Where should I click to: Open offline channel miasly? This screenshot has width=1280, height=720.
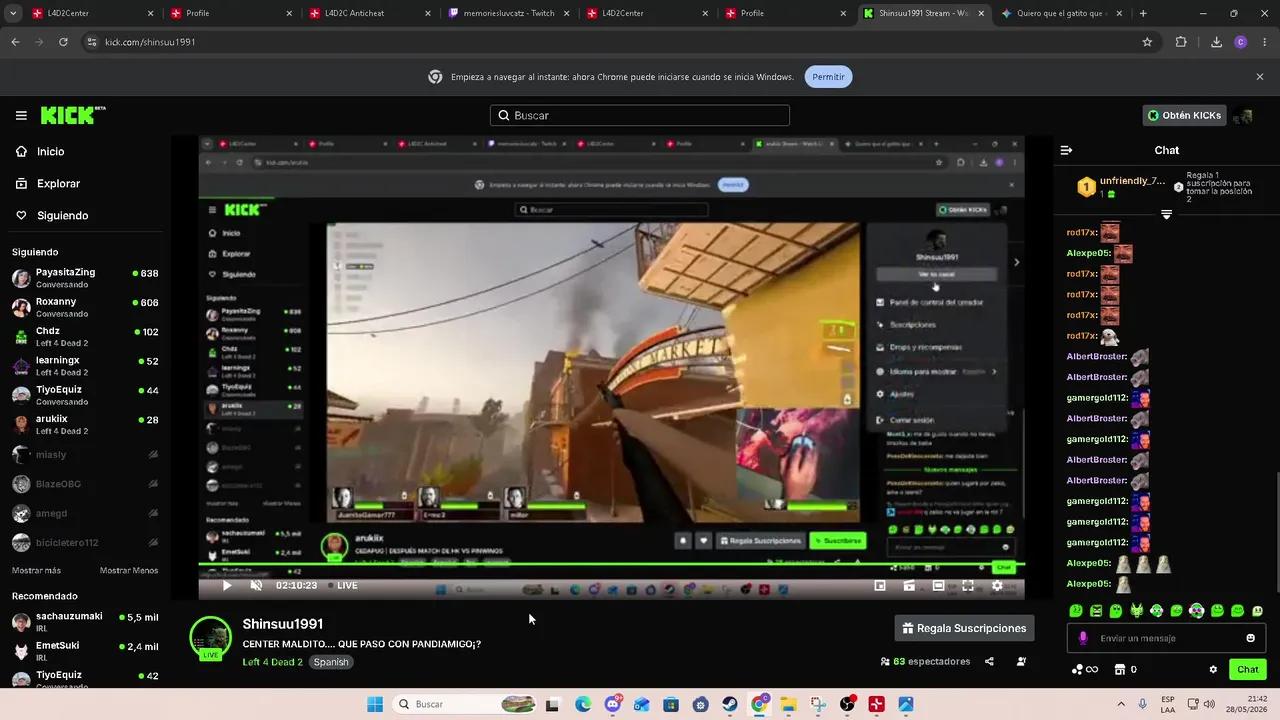coord(85,454)
